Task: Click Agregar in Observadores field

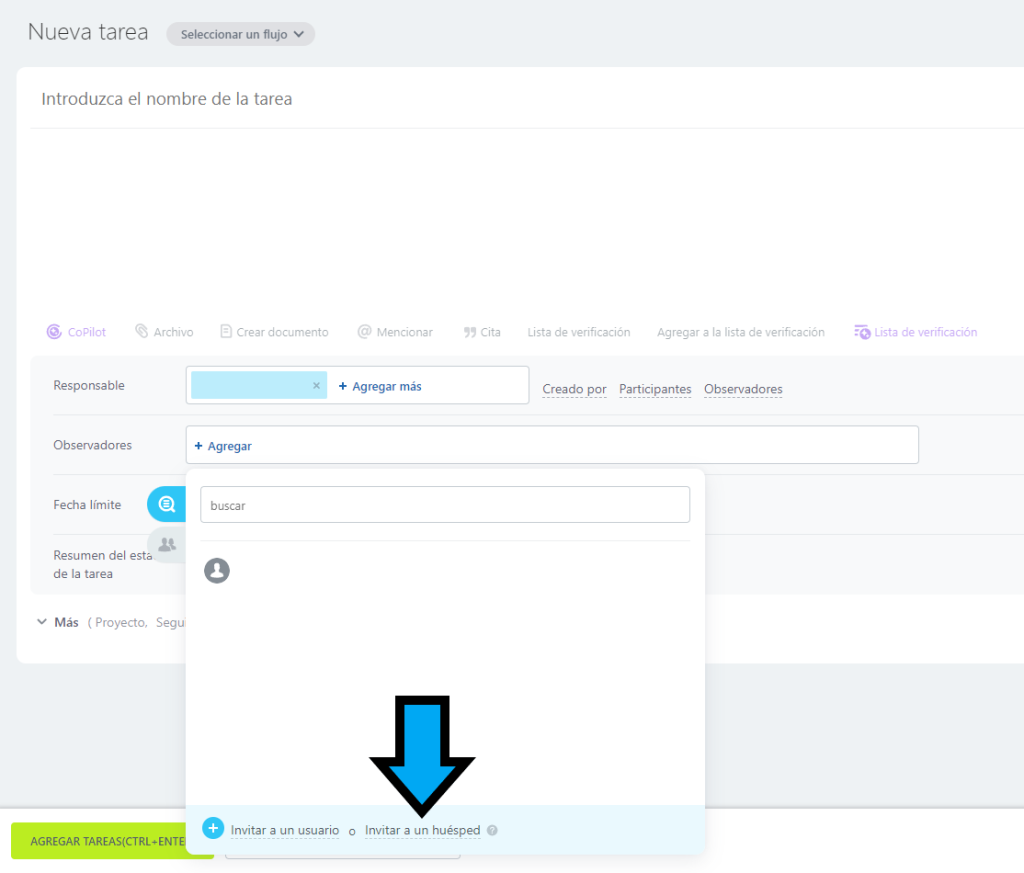Action: (223, 446)
